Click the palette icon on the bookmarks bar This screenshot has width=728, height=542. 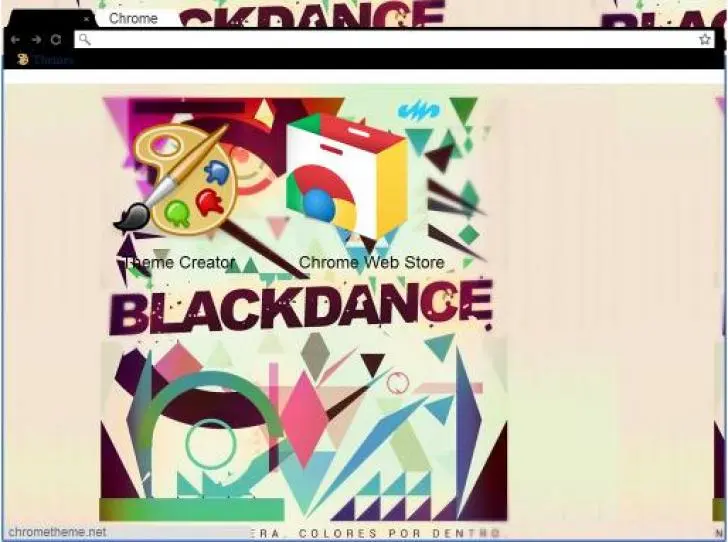[x=22, y=60]
